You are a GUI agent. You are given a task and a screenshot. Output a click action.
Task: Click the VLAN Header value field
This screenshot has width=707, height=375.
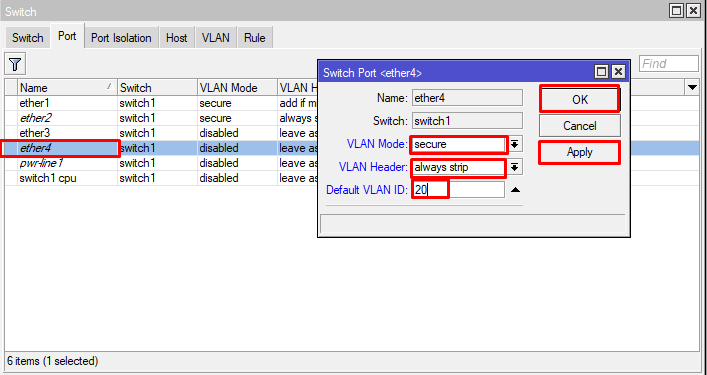click(x=458, y=167)
